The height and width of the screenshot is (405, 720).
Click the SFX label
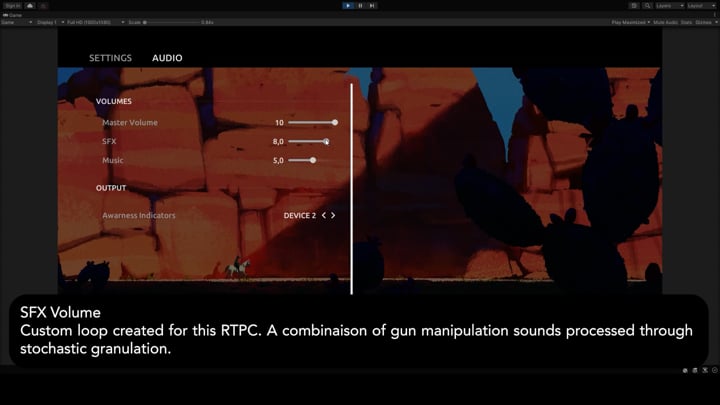[x=109, y=141]
